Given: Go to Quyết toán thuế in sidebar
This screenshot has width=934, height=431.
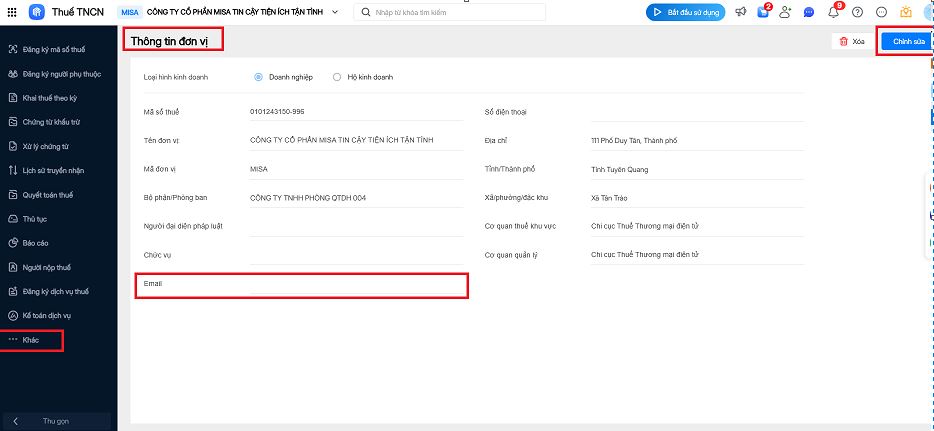Looking at the screenshot, I should pos(48,194).
